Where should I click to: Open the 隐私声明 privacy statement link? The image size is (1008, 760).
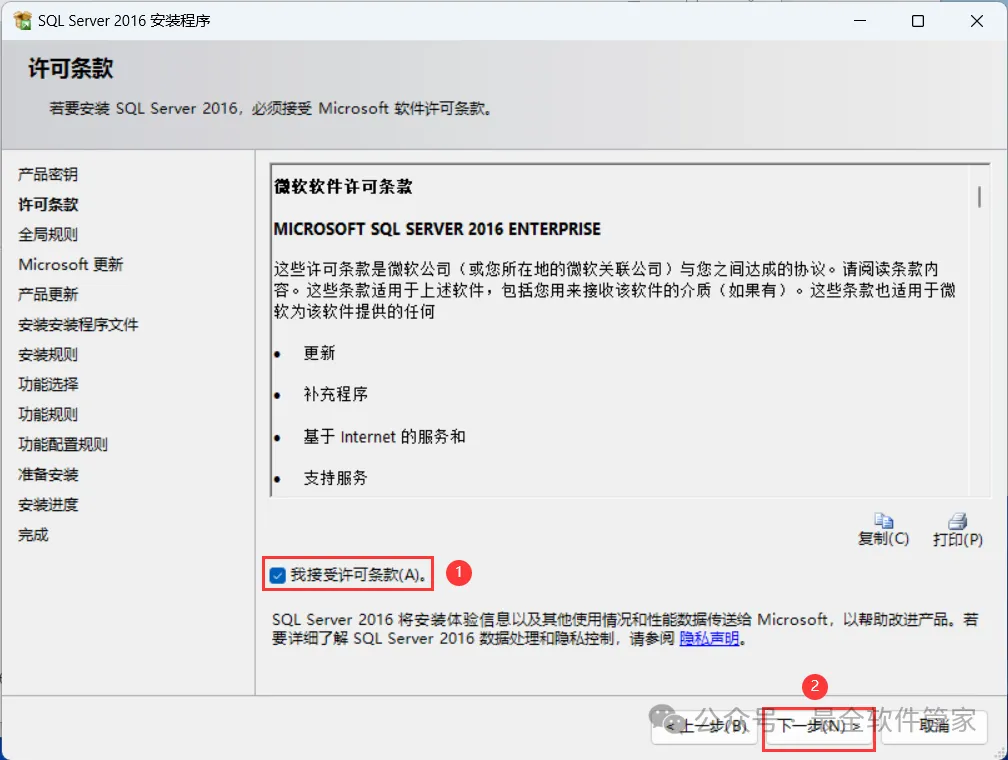click(x=709, y=638)
